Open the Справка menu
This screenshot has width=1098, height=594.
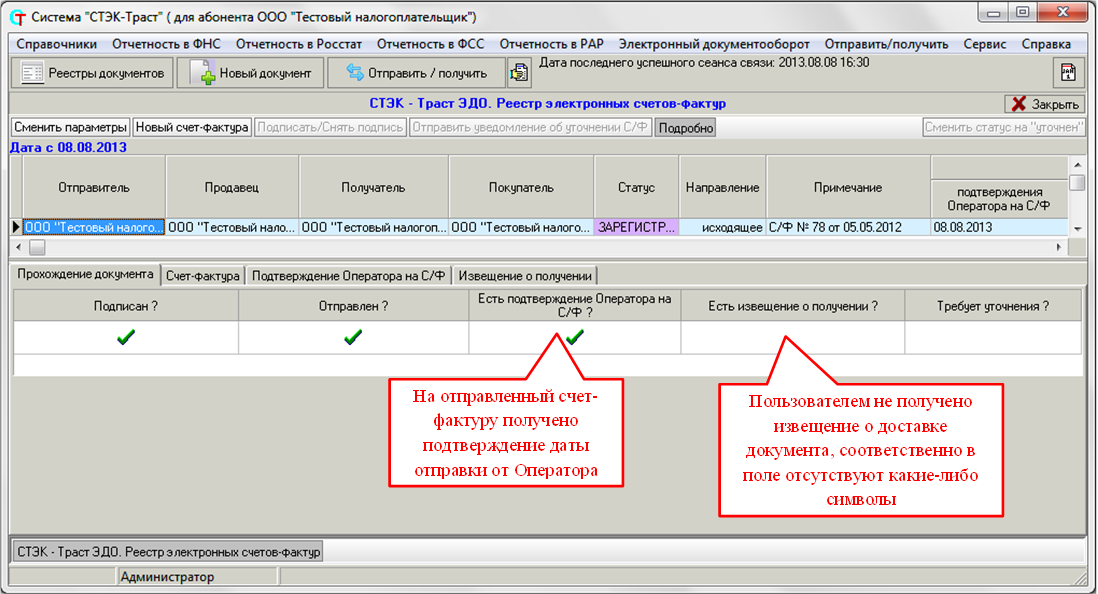1045,44
